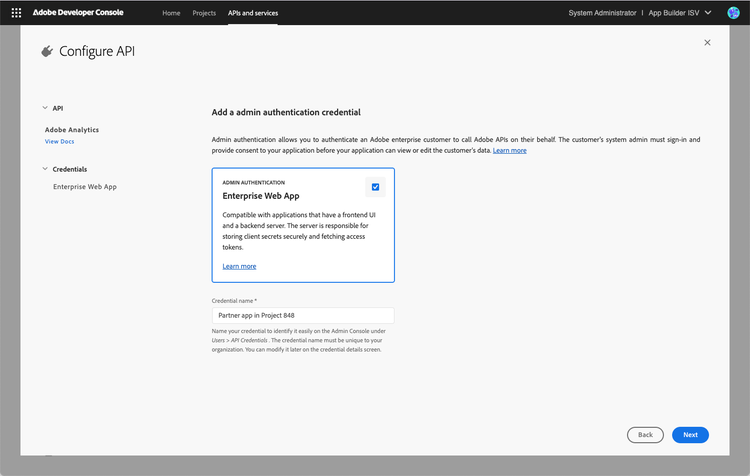
Task: Click the plug icon beside Configure API
Action: [x=46, y=51]
